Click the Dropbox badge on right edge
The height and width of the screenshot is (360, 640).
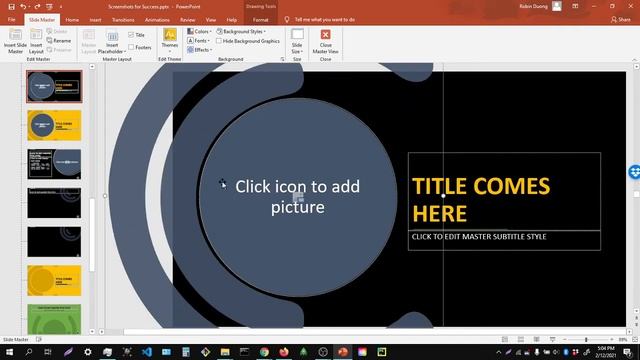pos(634,172)
